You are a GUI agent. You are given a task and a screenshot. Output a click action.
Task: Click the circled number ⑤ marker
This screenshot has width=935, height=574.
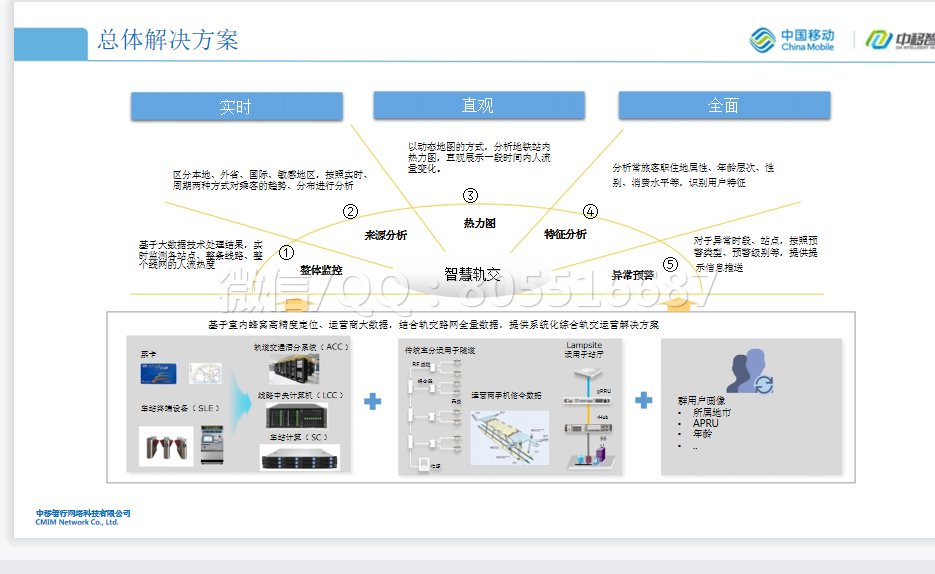(x=670, y=265)
